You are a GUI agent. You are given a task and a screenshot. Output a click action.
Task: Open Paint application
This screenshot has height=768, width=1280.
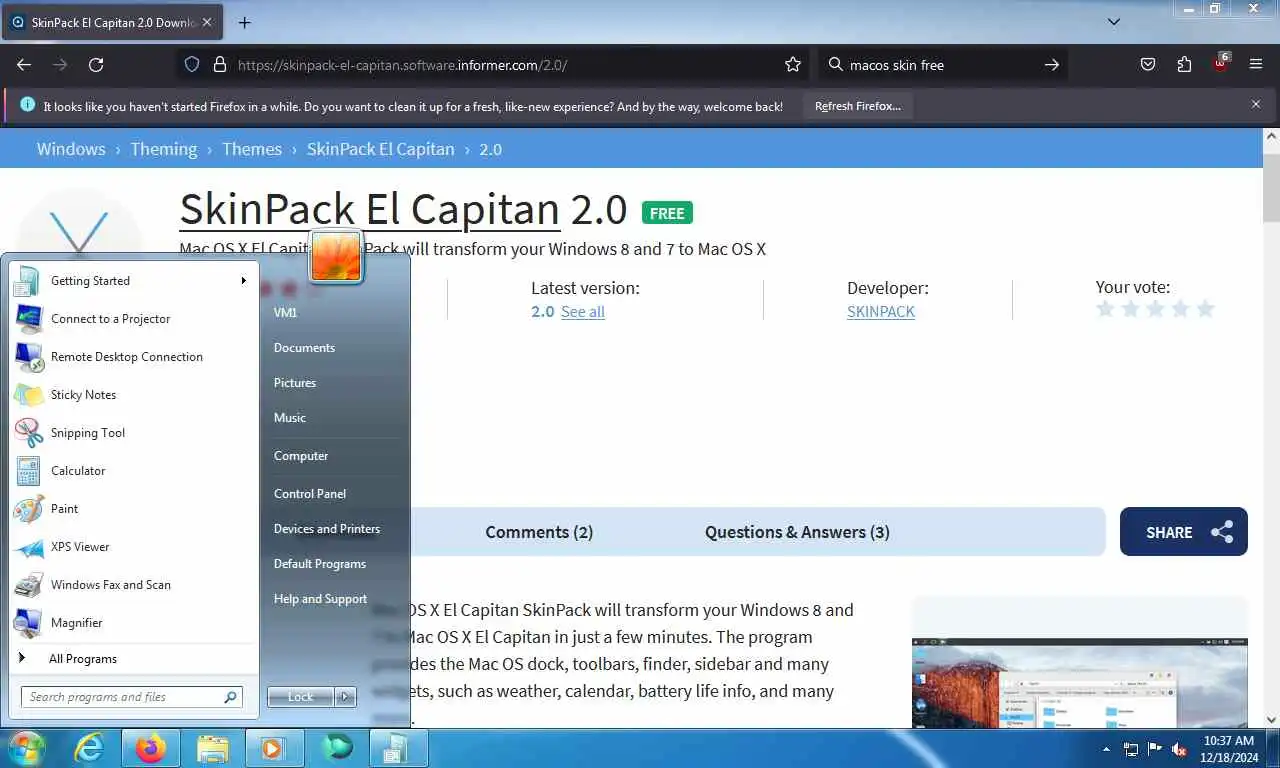(132, 509)
